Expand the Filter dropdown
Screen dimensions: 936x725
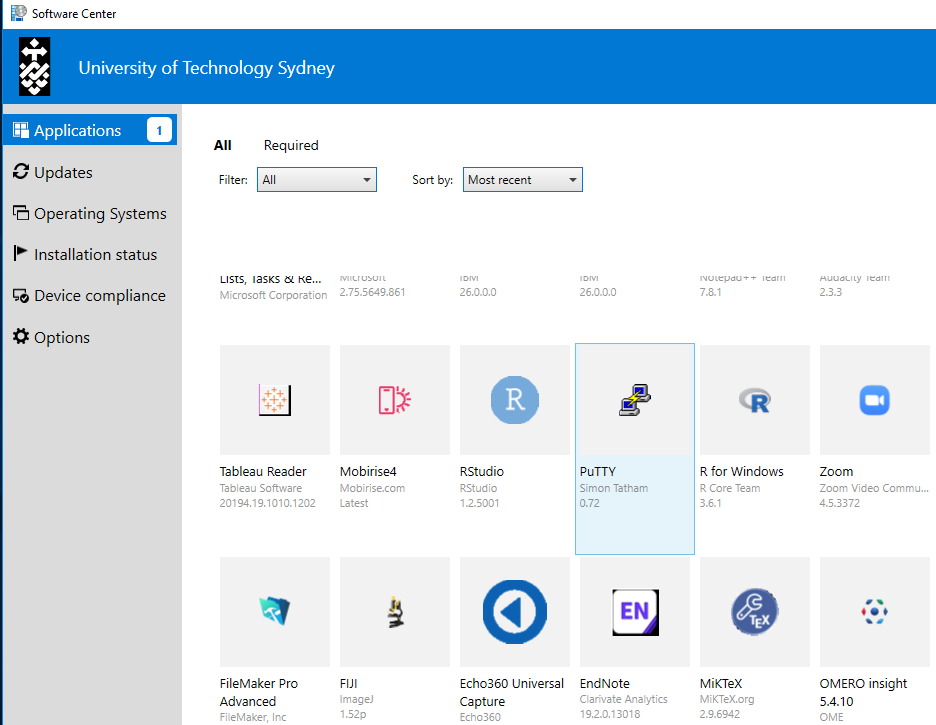click(x=316, y=180)
